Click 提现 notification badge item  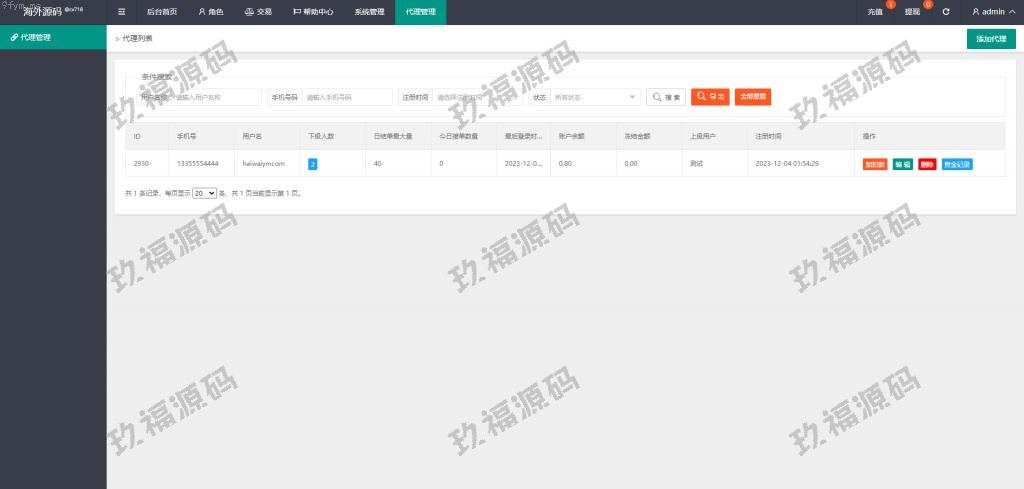coord(913,12)
